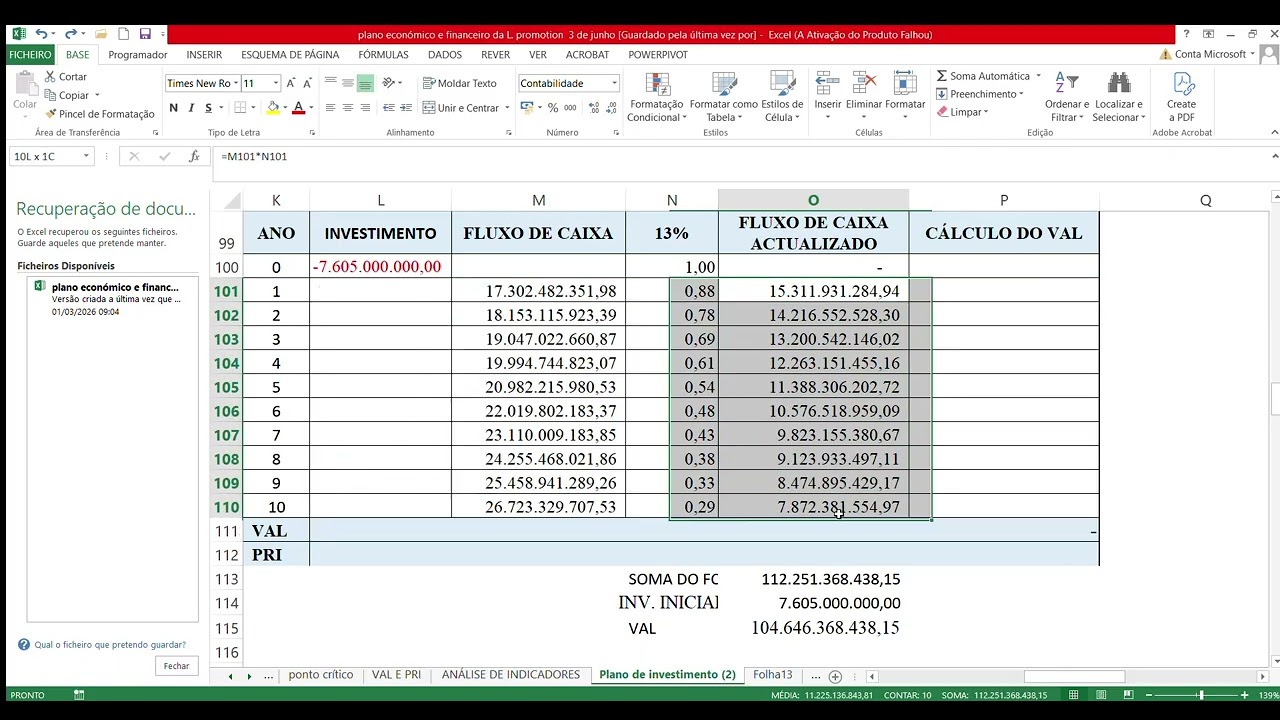Open the 'Qual o ficheiro que pretende guardar?' help link

click(x=110, y=645)
